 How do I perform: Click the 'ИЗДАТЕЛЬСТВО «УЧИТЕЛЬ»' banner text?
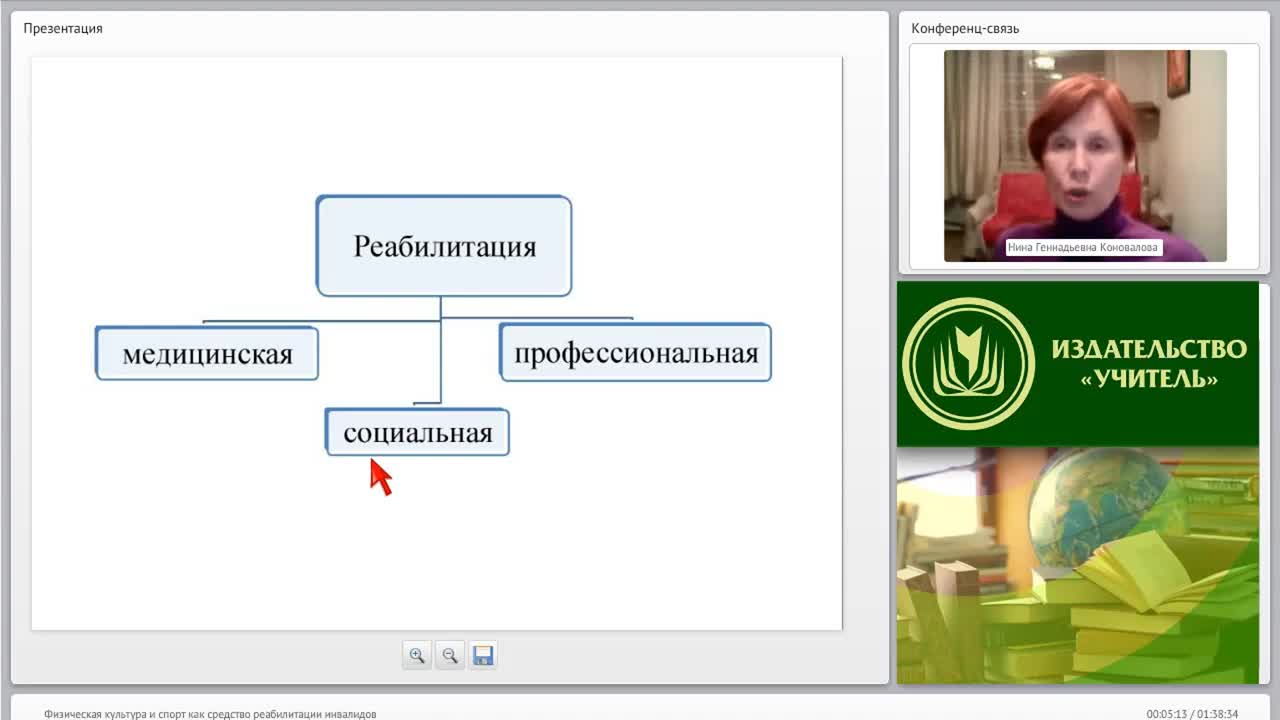click(x=1149, y=364)
